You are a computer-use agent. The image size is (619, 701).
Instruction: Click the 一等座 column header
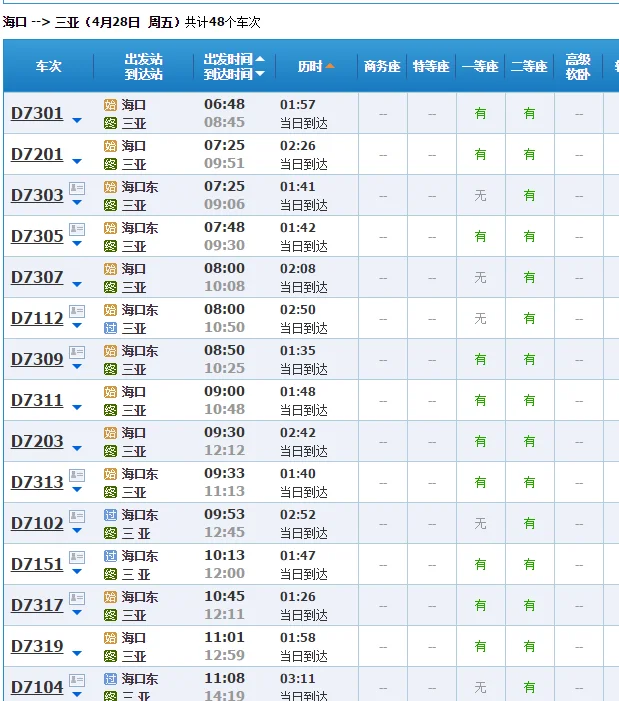tap(480, 67)
